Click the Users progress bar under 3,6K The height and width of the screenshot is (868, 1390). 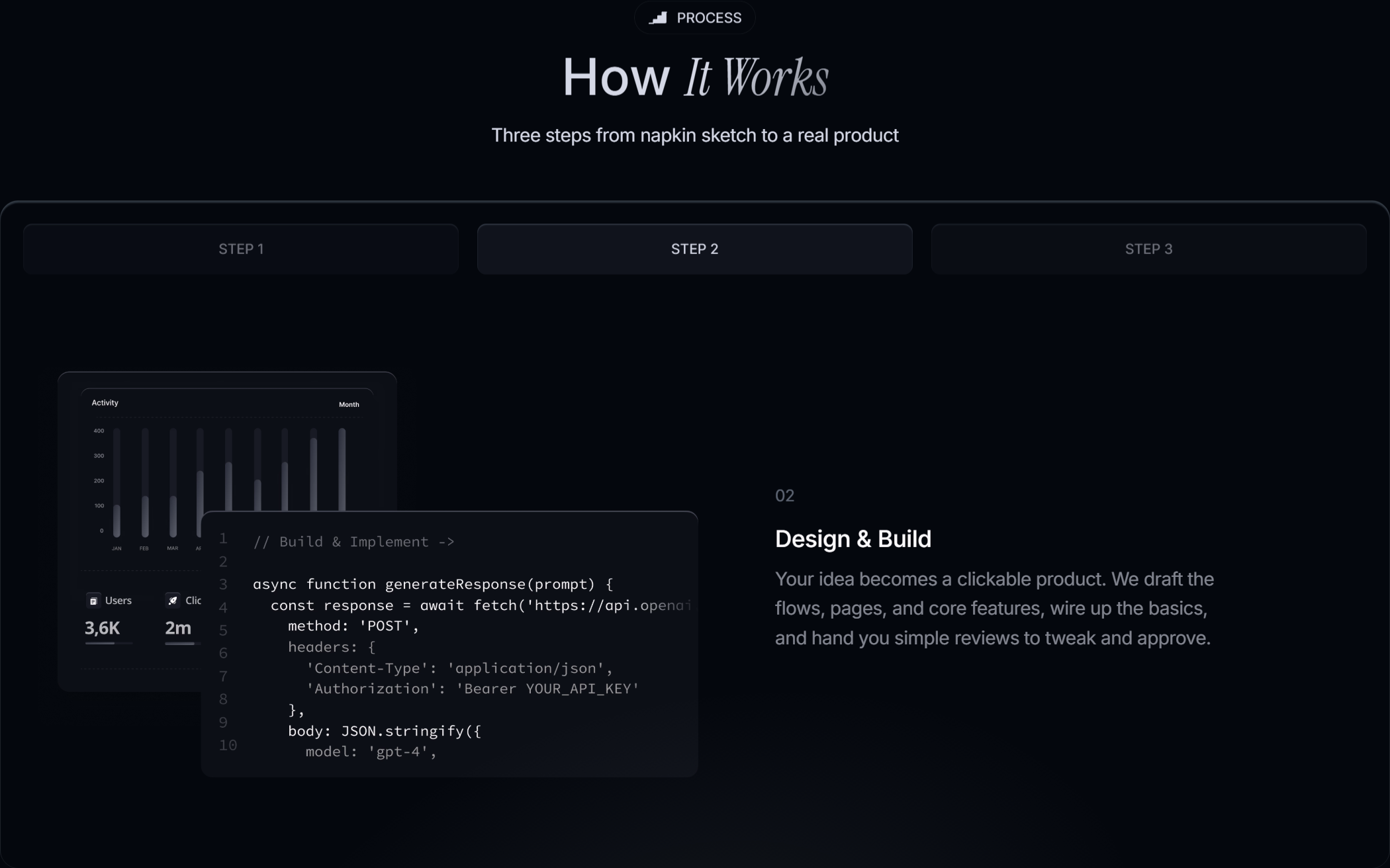pyautogui.click(x=109, y=643)
